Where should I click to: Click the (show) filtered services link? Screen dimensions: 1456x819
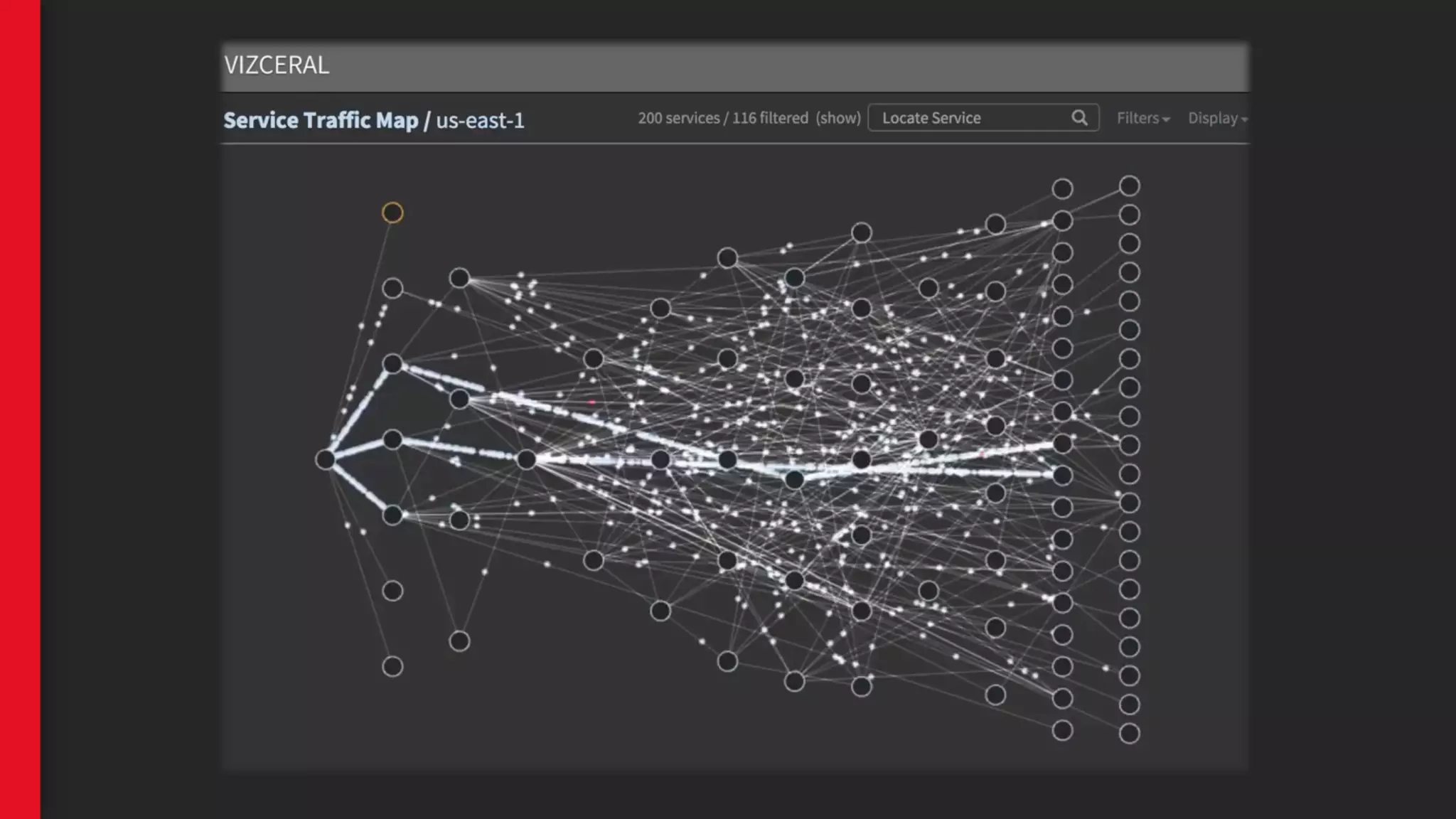coord(838,118)
